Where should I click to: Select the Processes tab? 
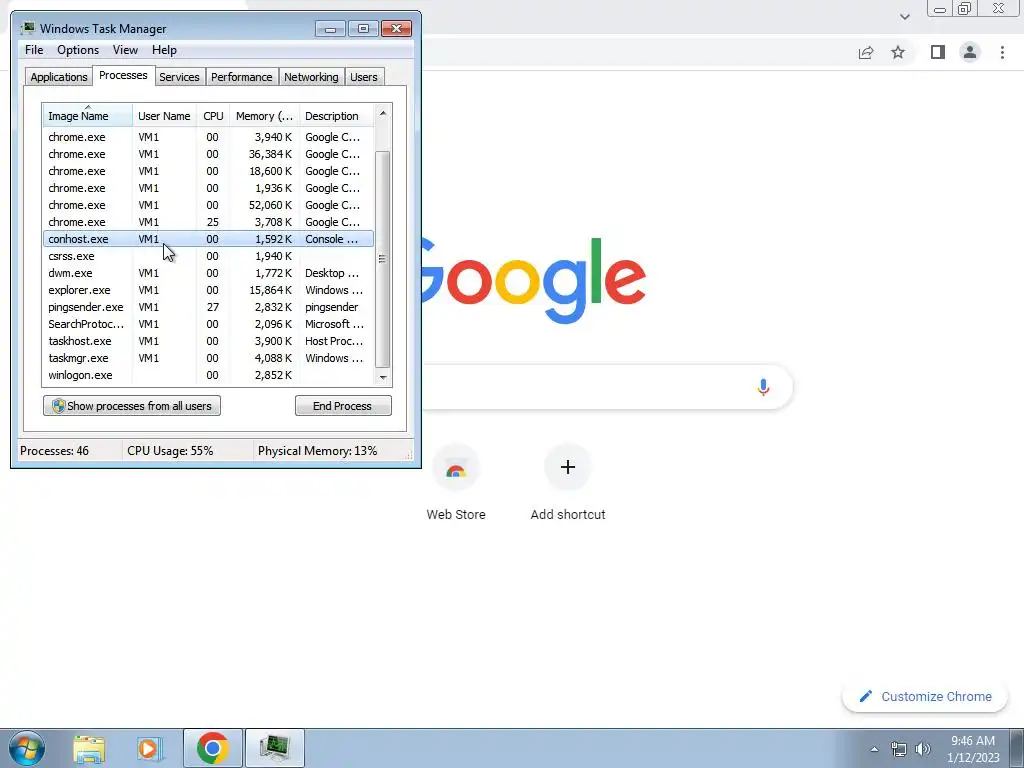coord(123,75)
